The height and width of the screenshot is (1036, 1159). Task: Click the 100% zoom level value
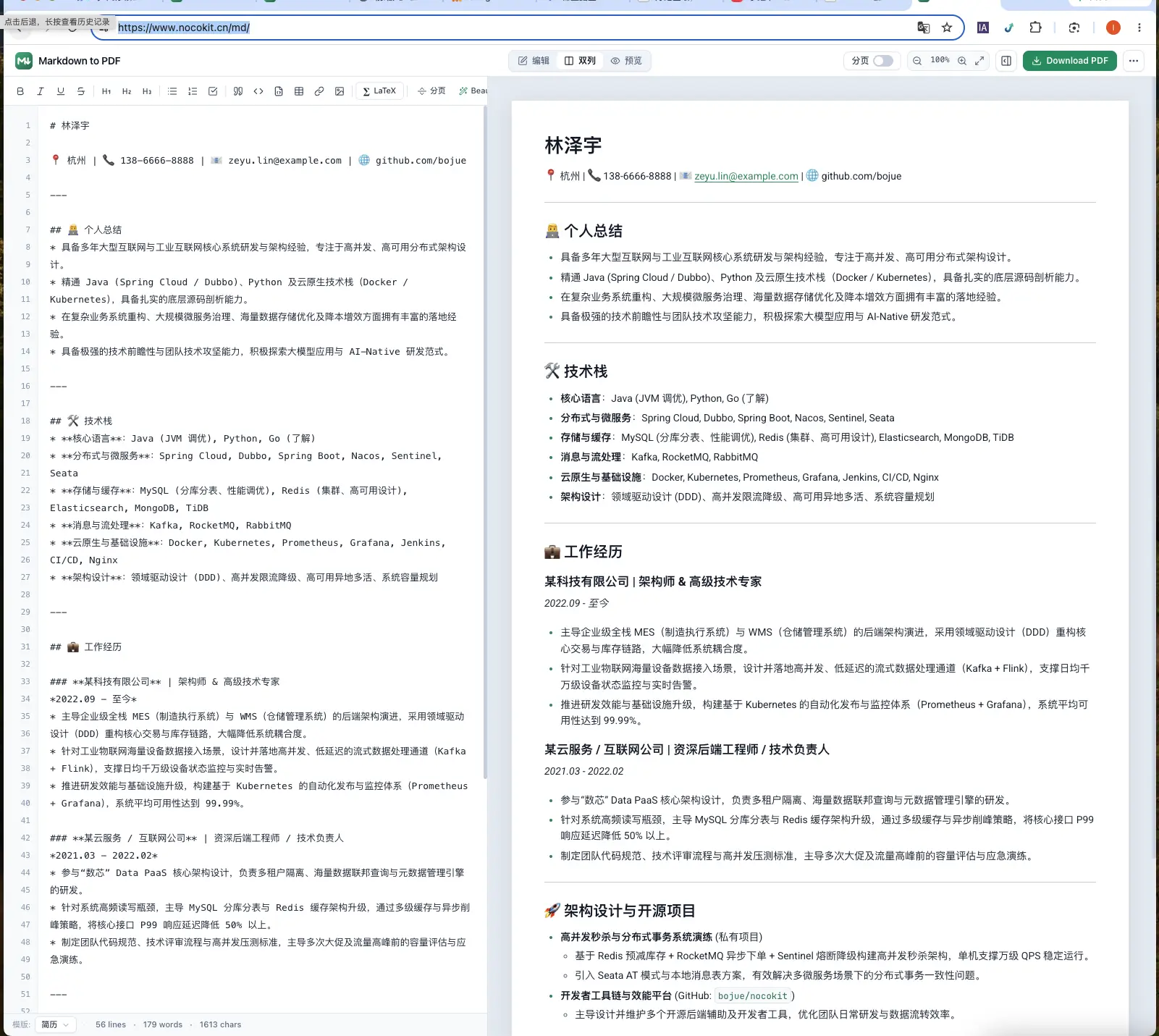[x=940, y=61]
